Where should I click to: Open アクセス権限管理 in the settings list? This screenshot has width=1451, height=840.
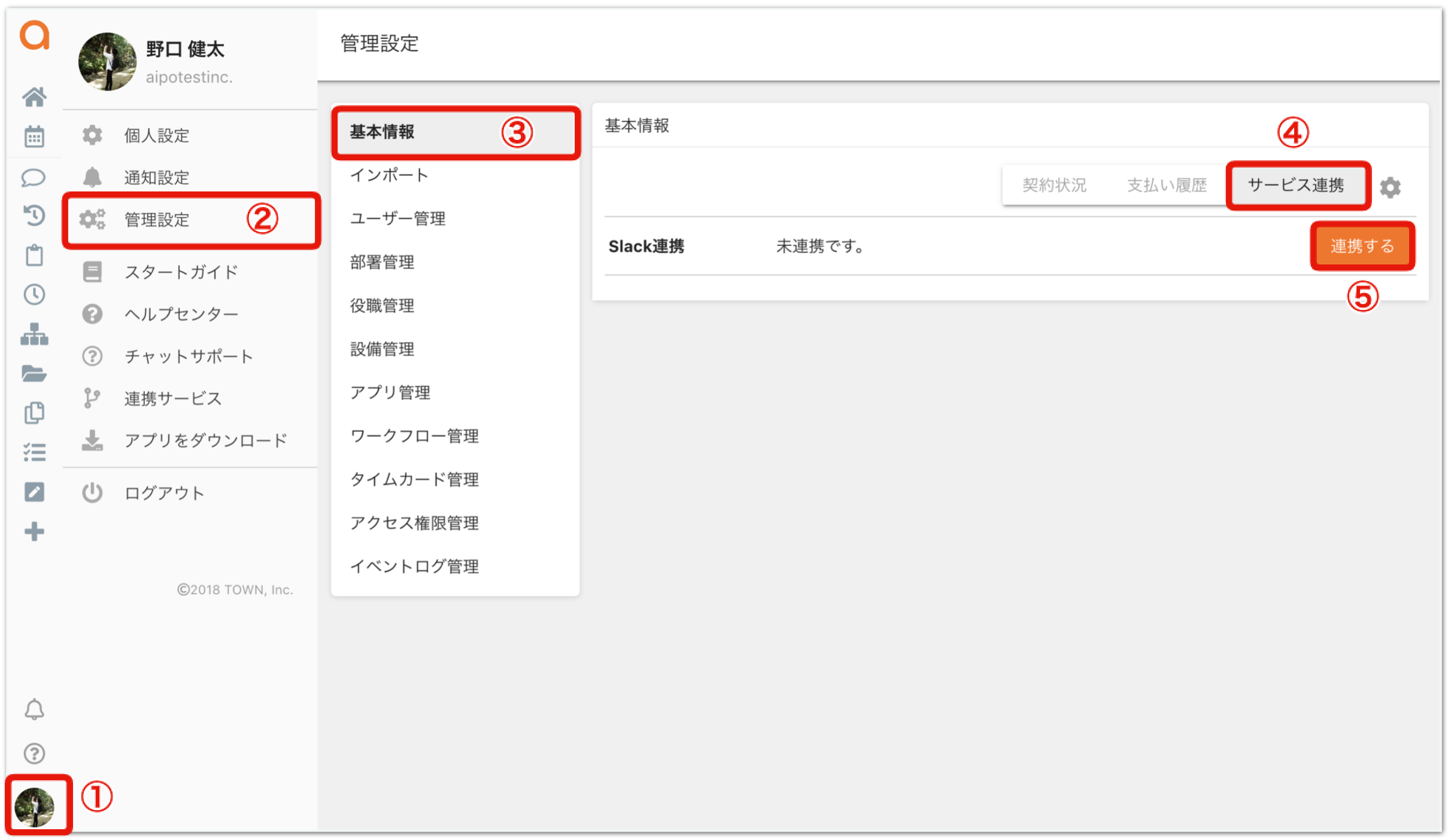[x=455, y=523]
